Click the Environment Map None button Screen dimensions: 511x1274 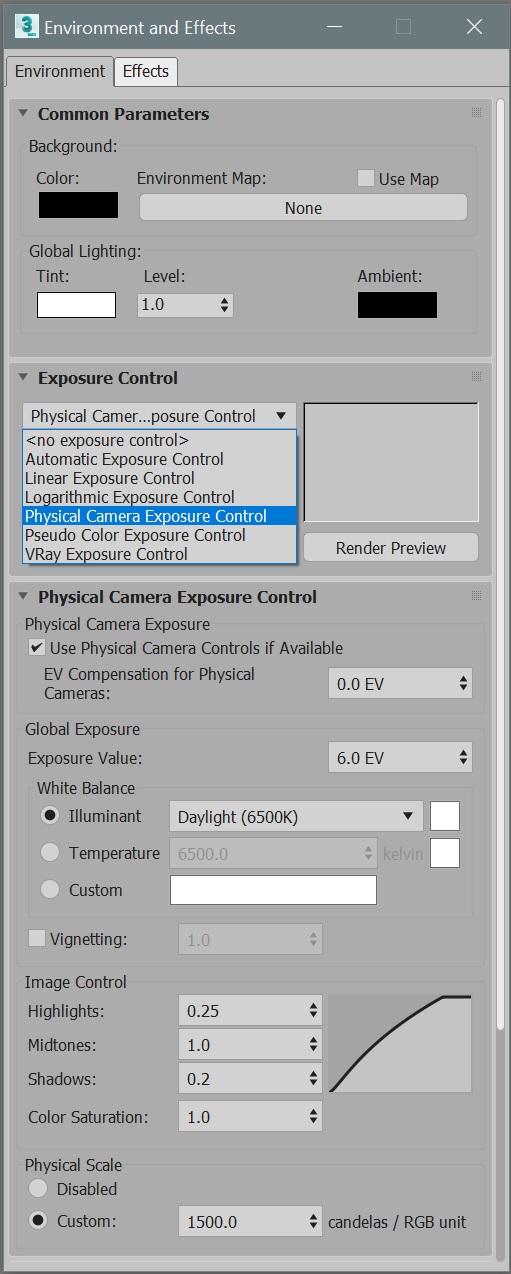(303, 208)
